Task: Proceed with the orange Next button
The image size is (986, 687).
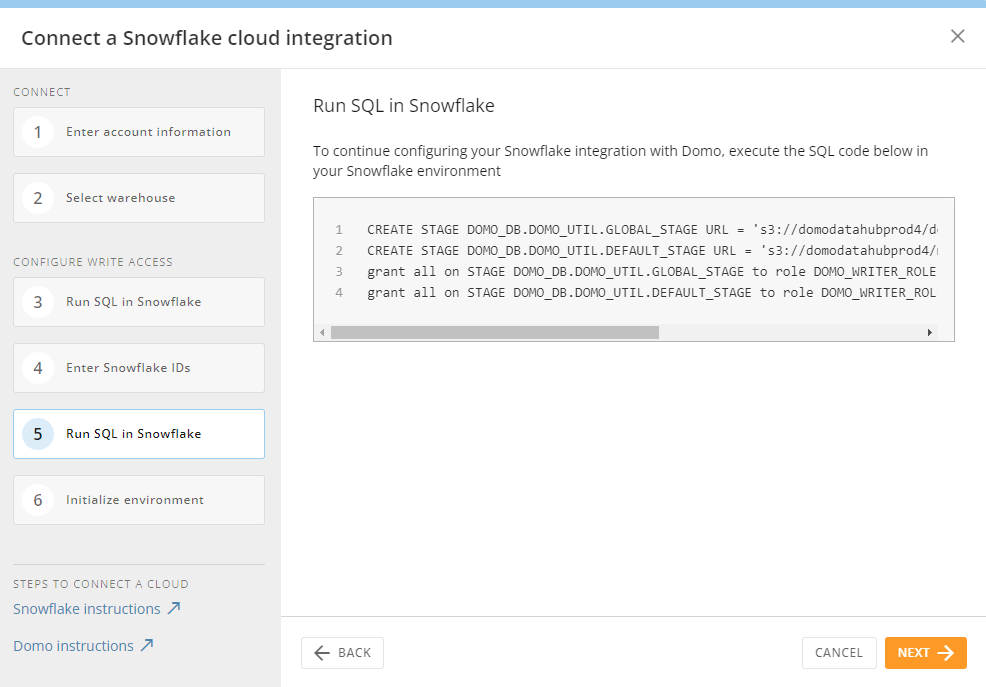Action: [925, 653]
